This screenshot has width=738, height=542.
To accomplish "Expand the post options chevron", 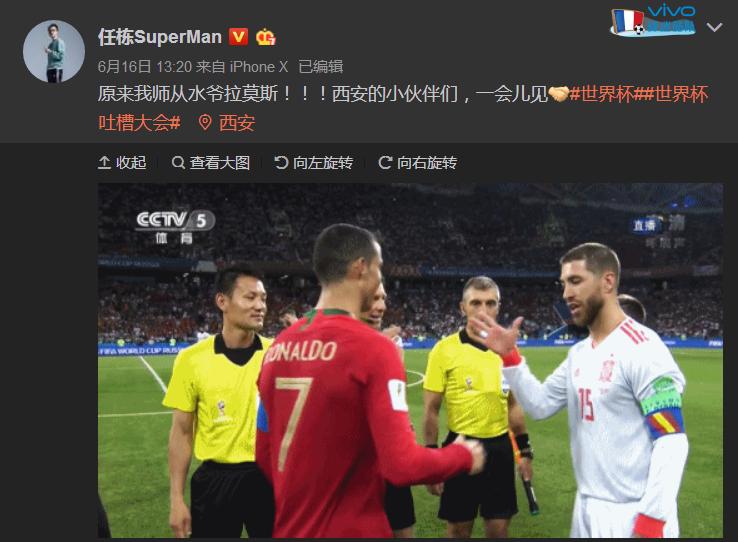I will pyautogui.click(x=714, y=27).
